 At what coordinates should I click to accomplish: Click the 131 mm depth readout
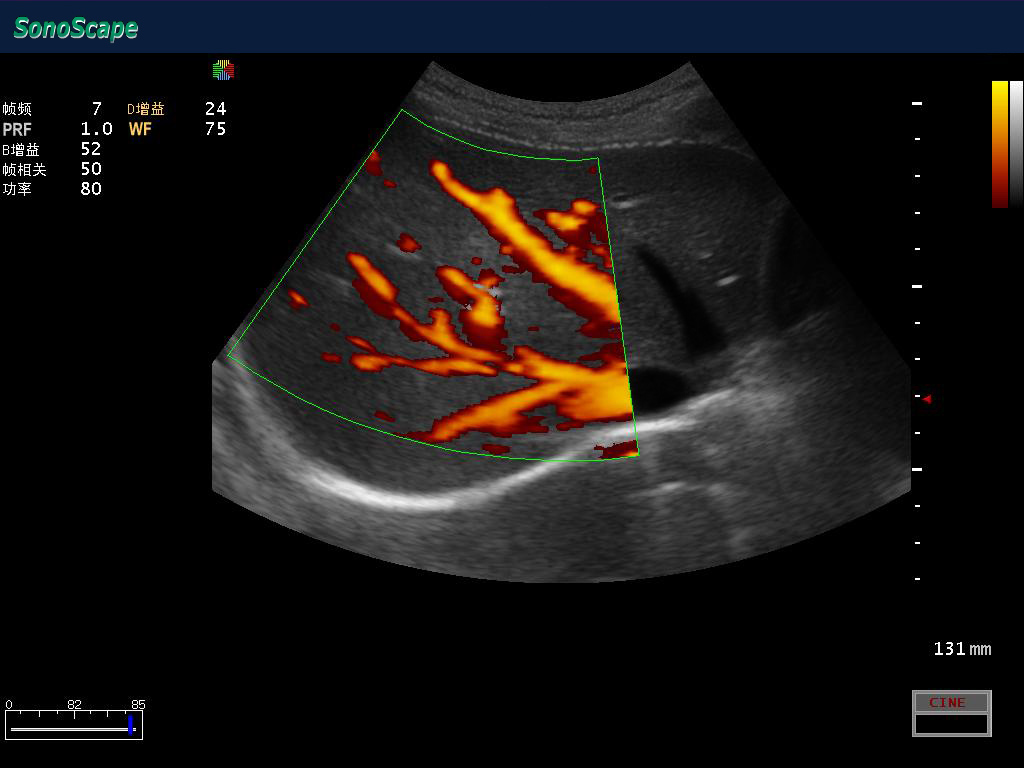(961, 649)
